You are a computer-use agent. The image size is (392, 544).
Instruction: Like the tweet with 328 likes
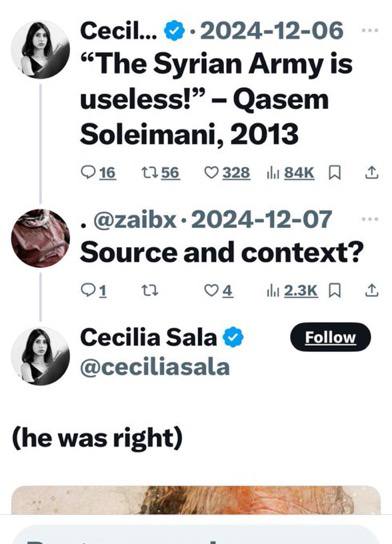click(x=227, y=172)
